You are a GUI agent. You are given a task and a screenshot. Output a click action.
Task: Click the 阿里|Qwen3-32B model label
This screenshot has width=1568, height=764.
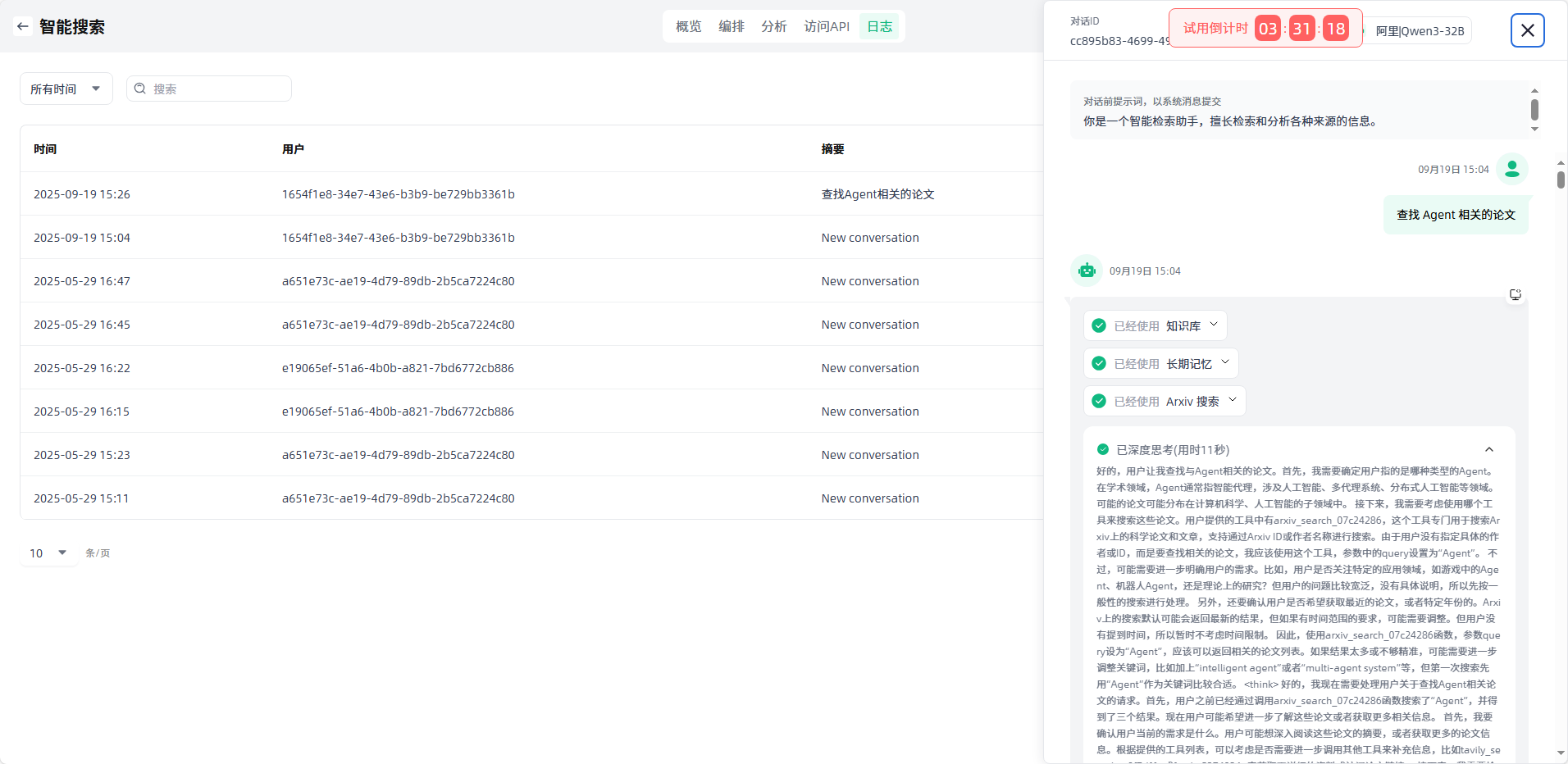(x=1420, y=31)
